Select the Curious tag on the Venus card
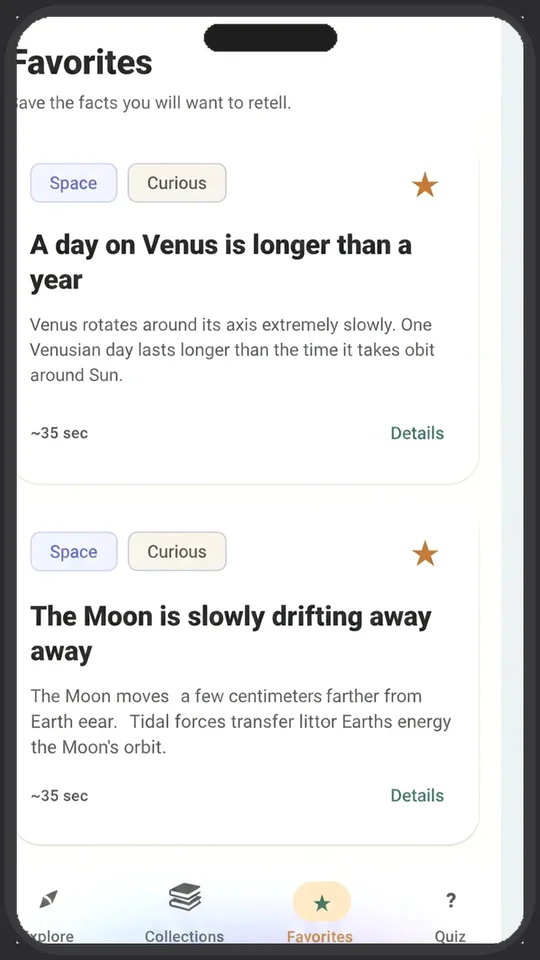This screenshot has height=960, width=540. point(177,183)
